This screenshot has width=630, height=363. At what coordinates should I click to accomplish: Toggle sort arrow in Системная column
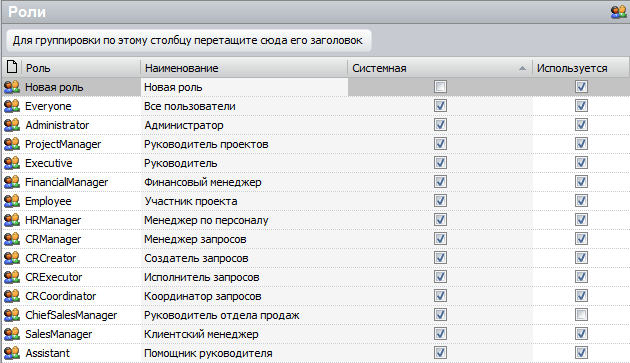pos(522,68)
